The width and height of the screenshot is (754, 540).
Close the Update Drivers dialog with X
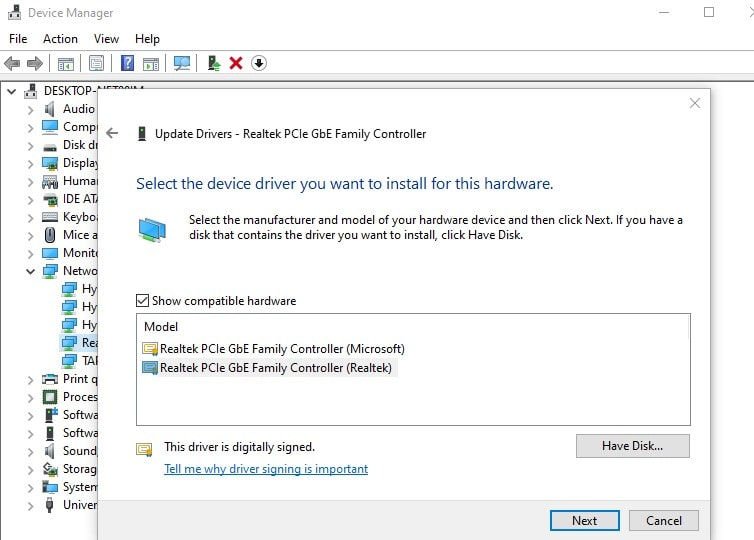694,103
